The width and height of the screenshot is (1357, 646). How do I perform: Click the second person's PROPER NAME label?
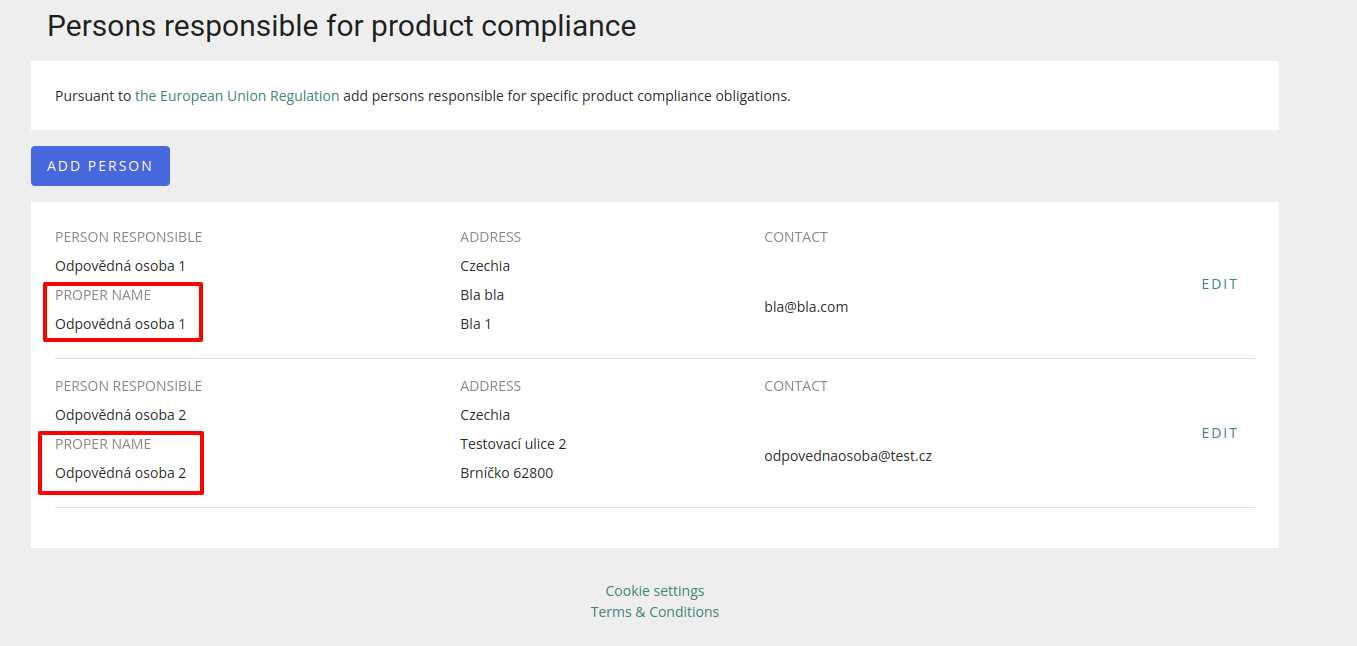pyautogui.click(x=103, y=444)
